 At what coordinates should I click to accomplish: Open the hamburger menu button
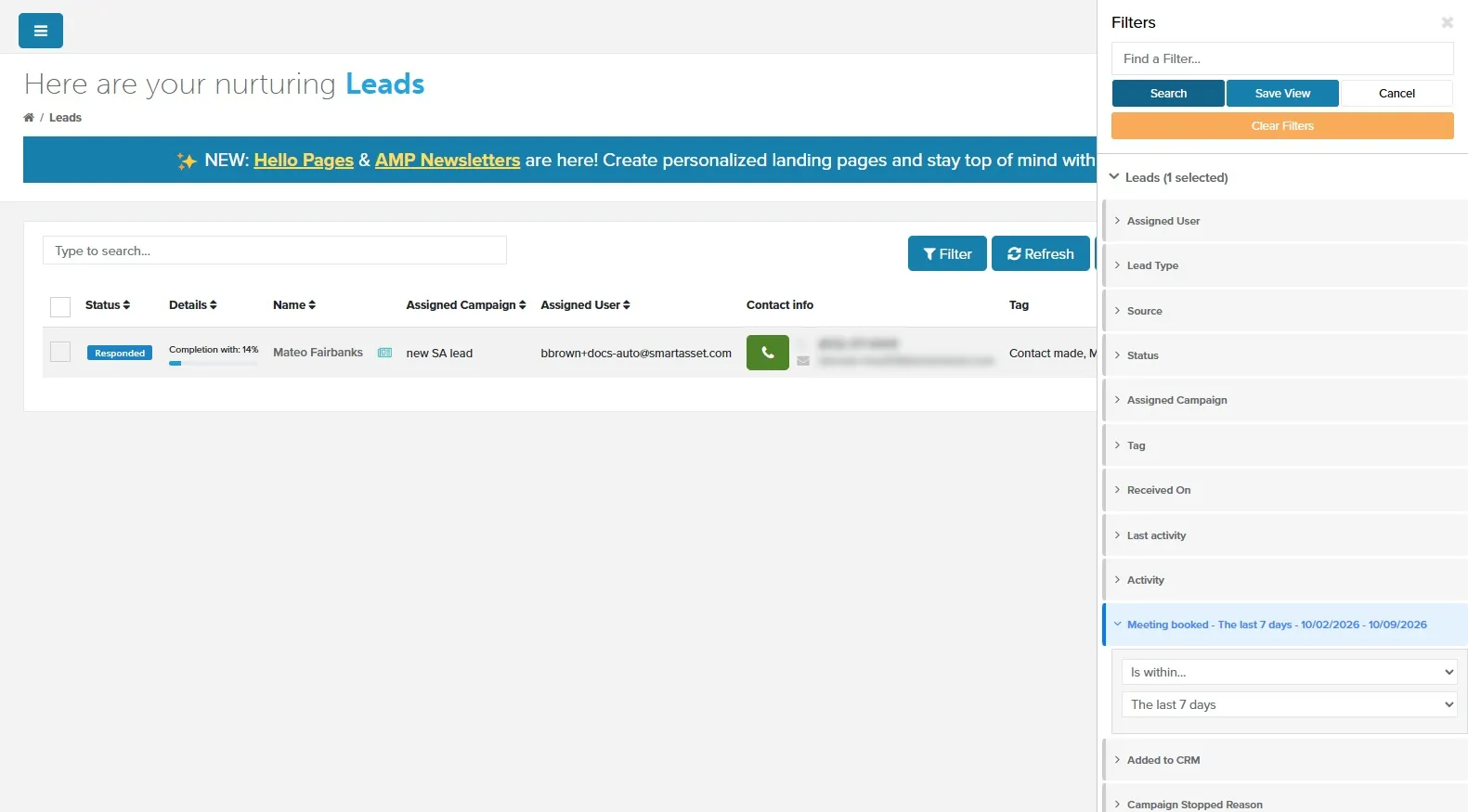(41, 31)
